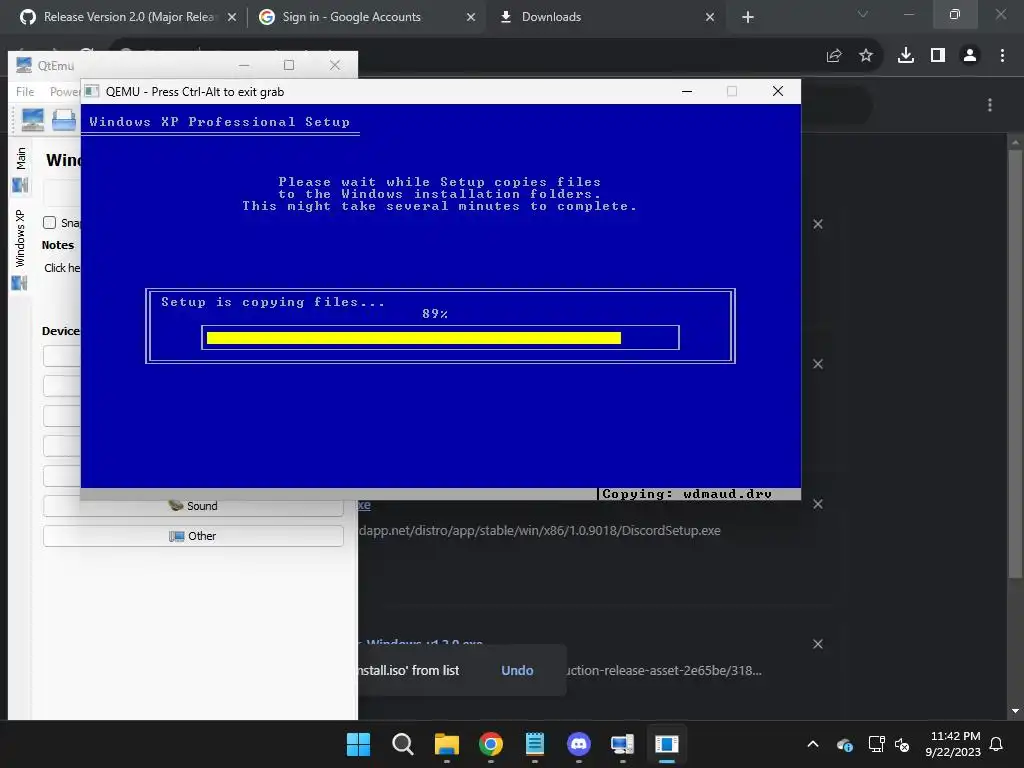Switch to the QEMU taskbar icon

pyautogui.click(x=667, y=744)
